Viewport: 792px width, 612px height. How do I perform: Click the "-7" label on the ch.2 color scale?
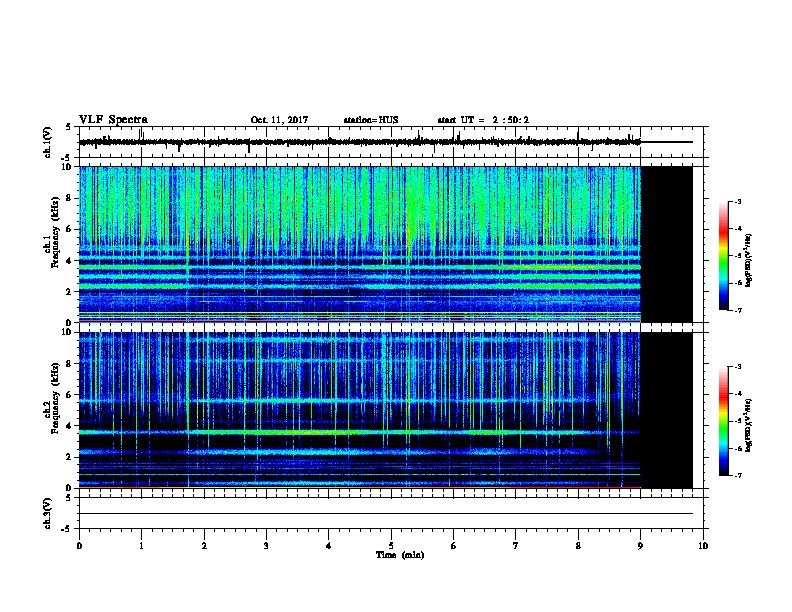point(738,475)
